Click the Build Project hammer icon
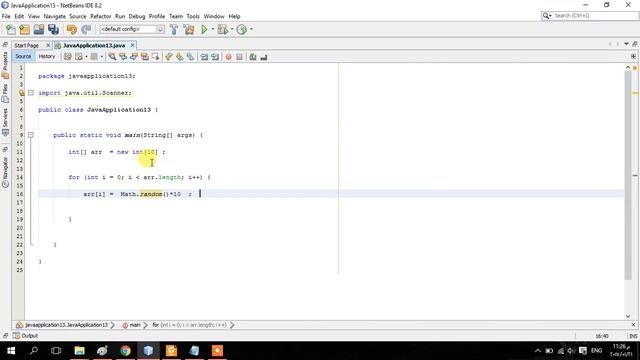The image size is (640, 360). pos(174,29)
